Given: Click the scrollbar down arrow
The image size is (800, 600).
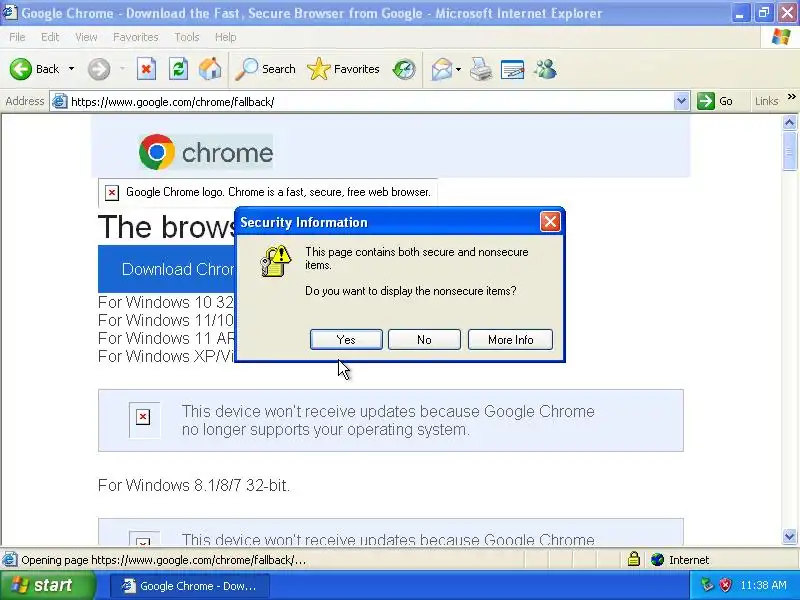Looking at the screenshot, I should tap(789, 536).
